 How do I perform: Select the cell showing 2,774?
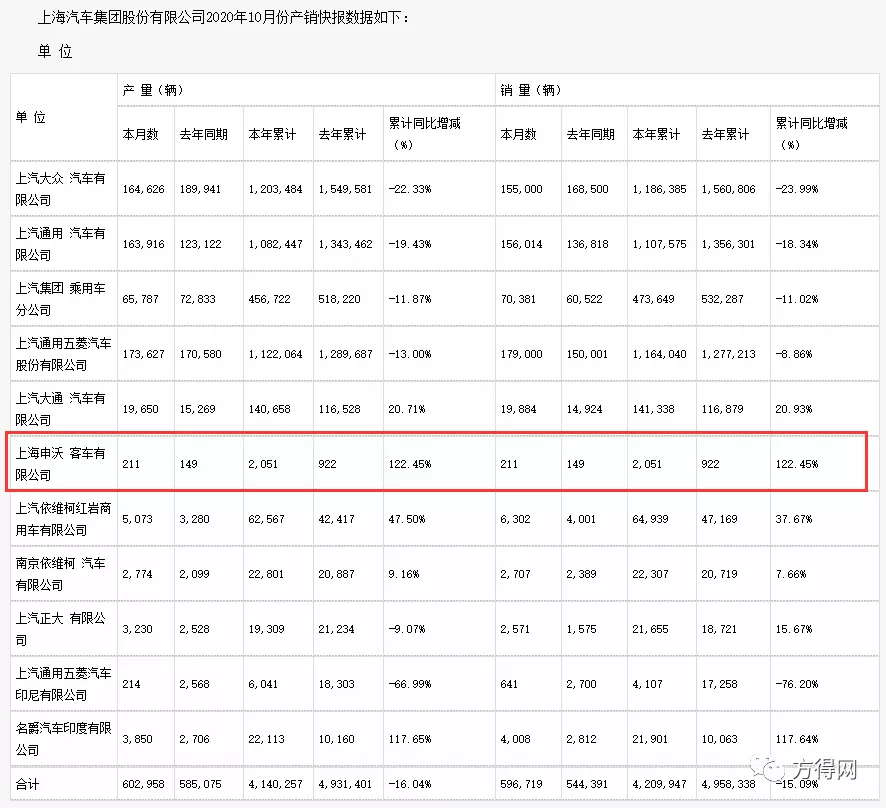click(x=137, y=574)
